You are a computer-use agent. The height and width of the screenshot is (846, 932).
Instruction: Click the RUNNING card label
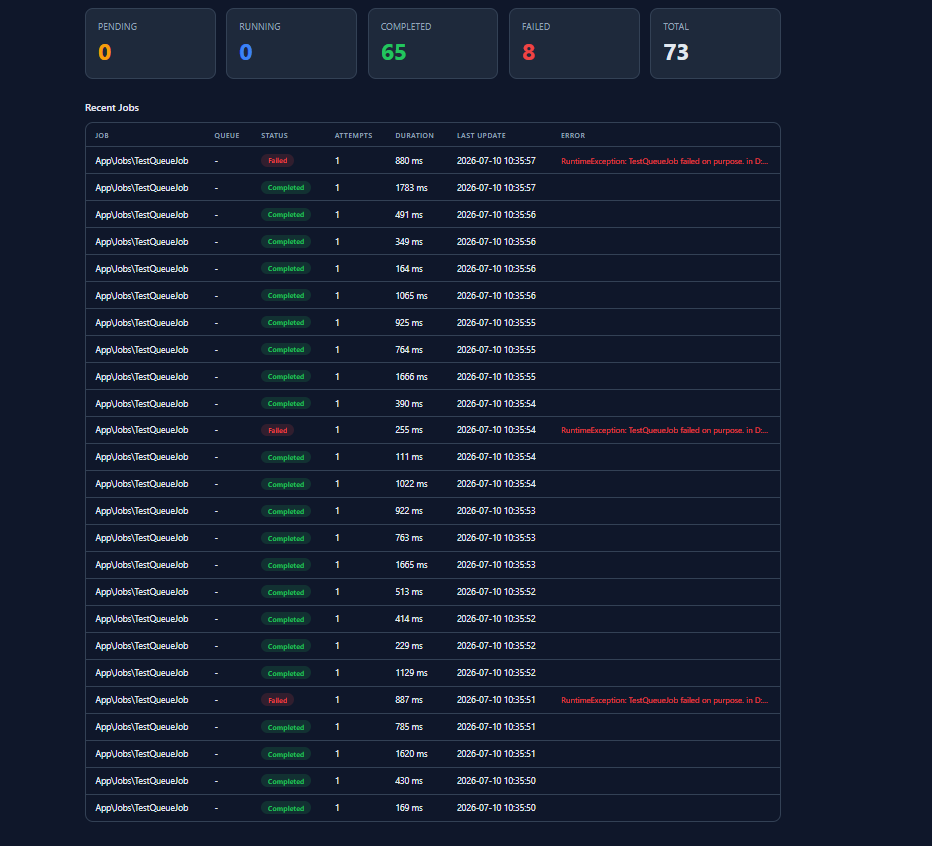(x=260, y=27)
